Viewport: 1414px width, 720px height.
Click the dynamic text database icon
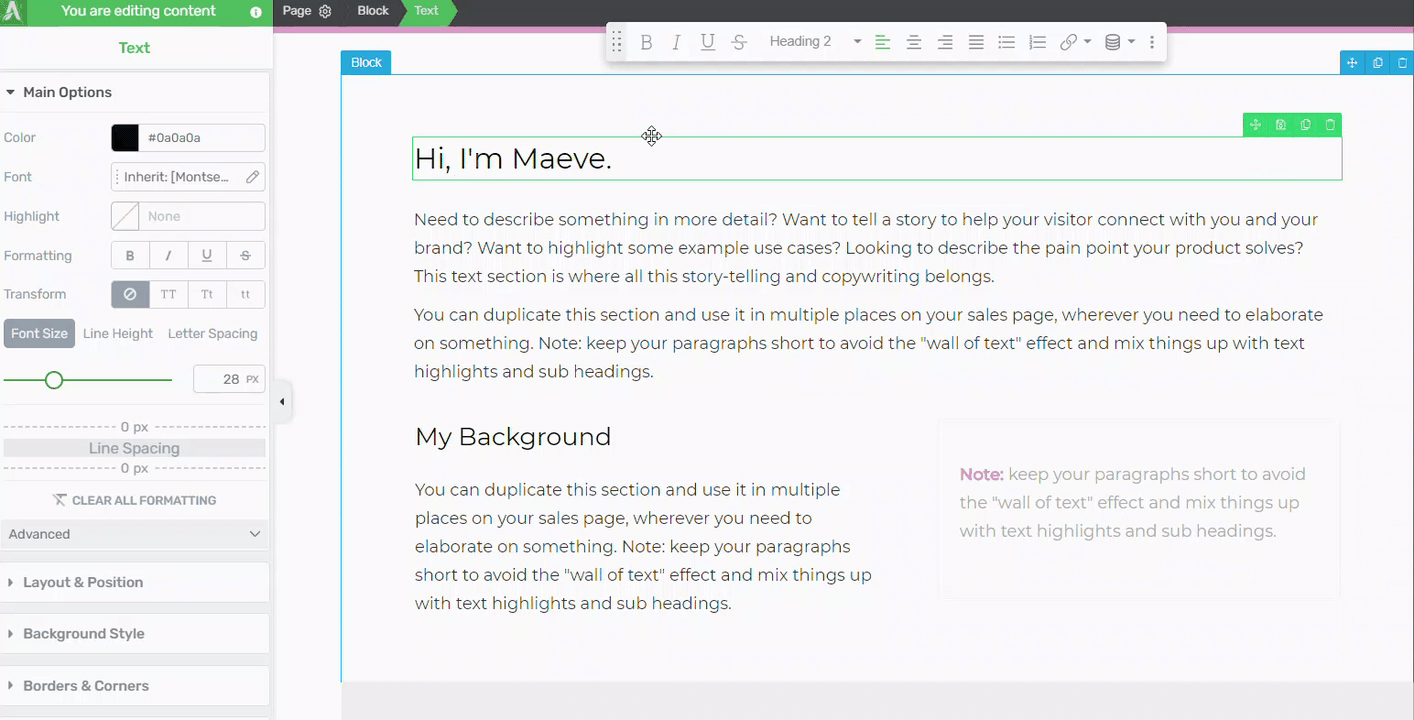click(1112, 42)
